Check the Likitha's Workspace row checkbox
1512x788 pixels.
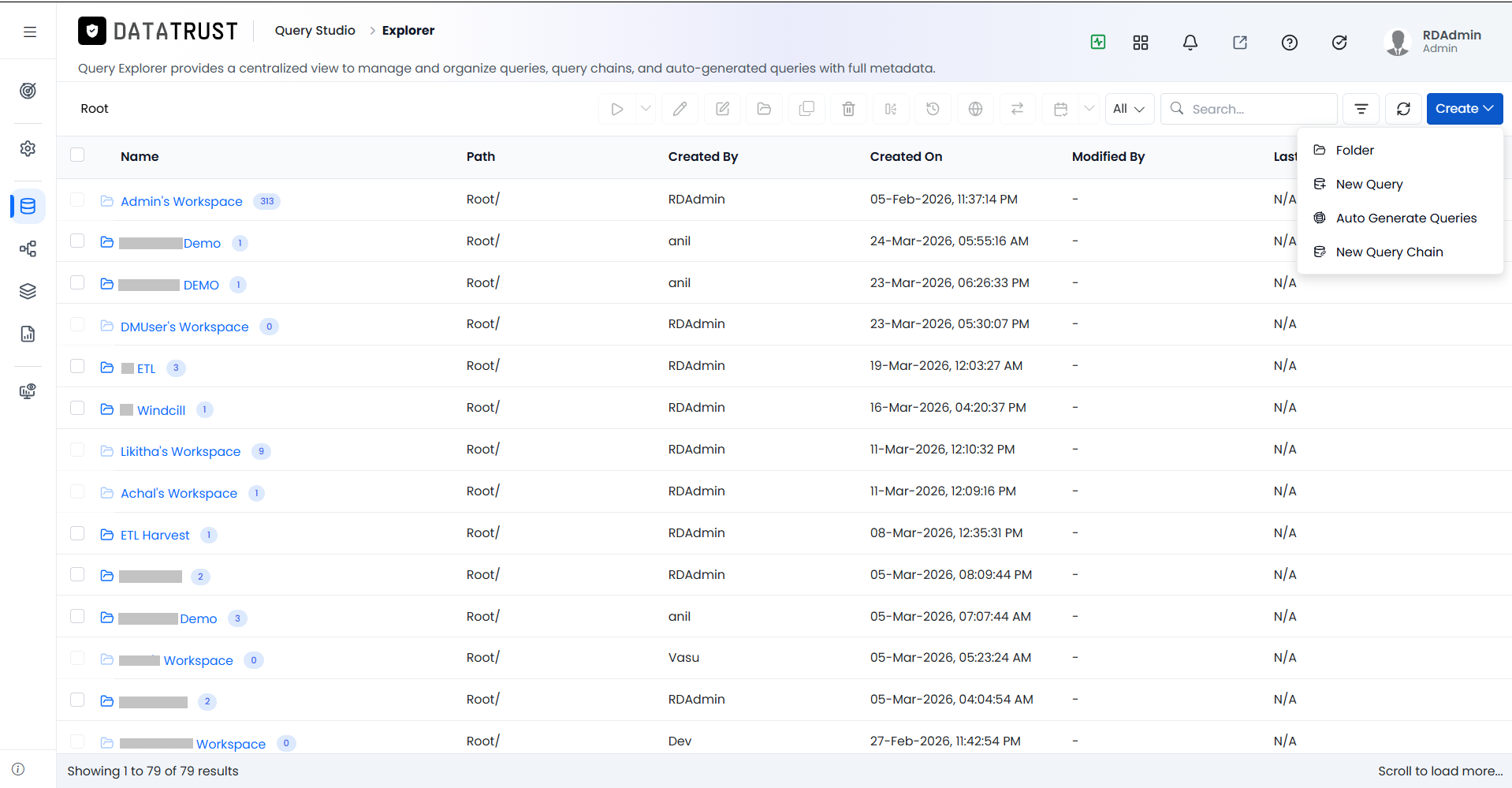point(77,450)
